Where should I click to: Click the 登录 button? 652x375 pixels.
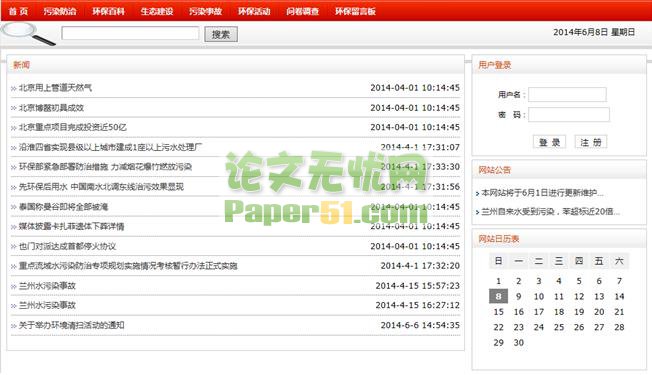[549, 142]
